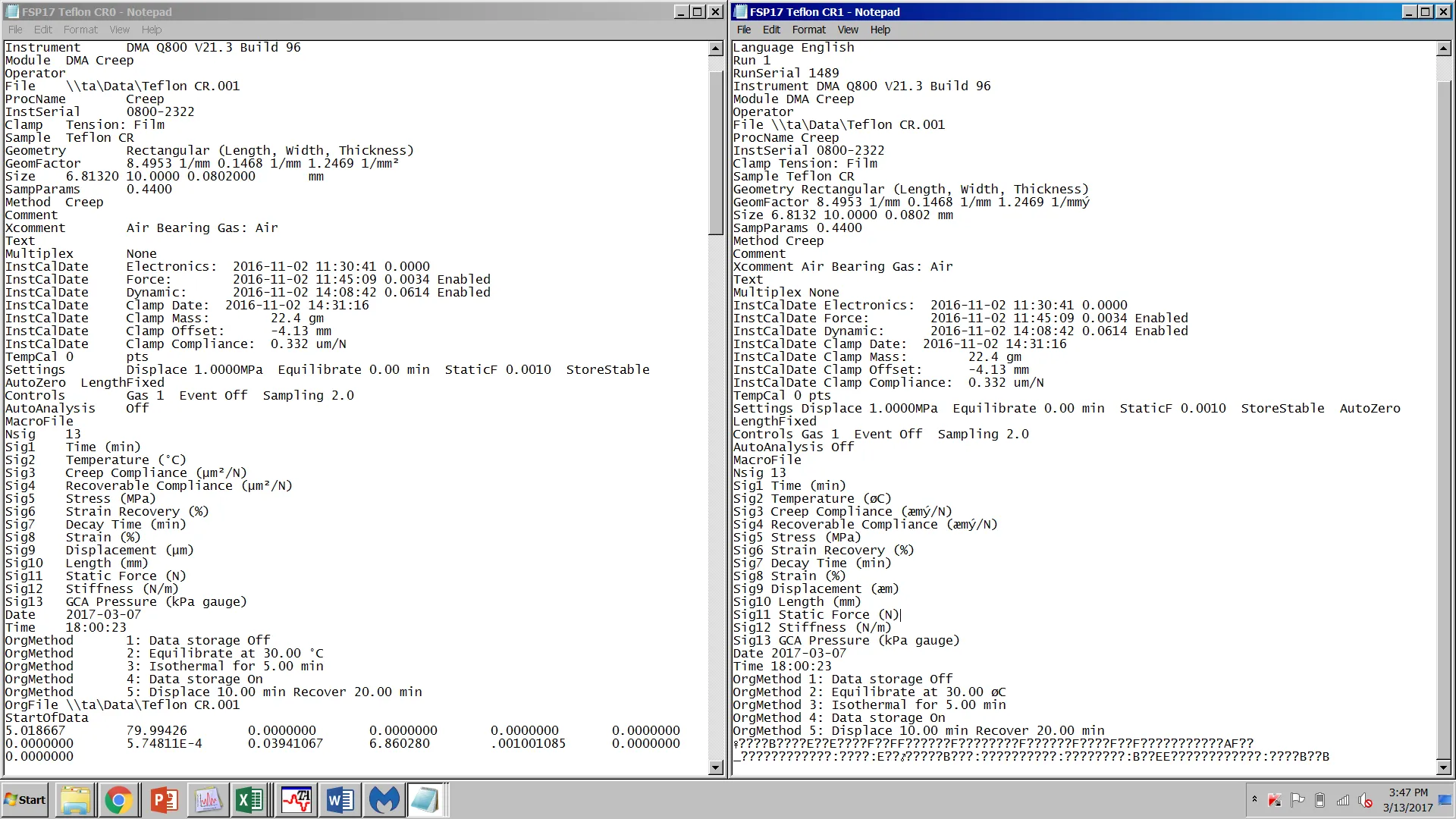Screen dimensions: 1456x819
Task: Open the Action Center flag icon
Action: 1298,800
